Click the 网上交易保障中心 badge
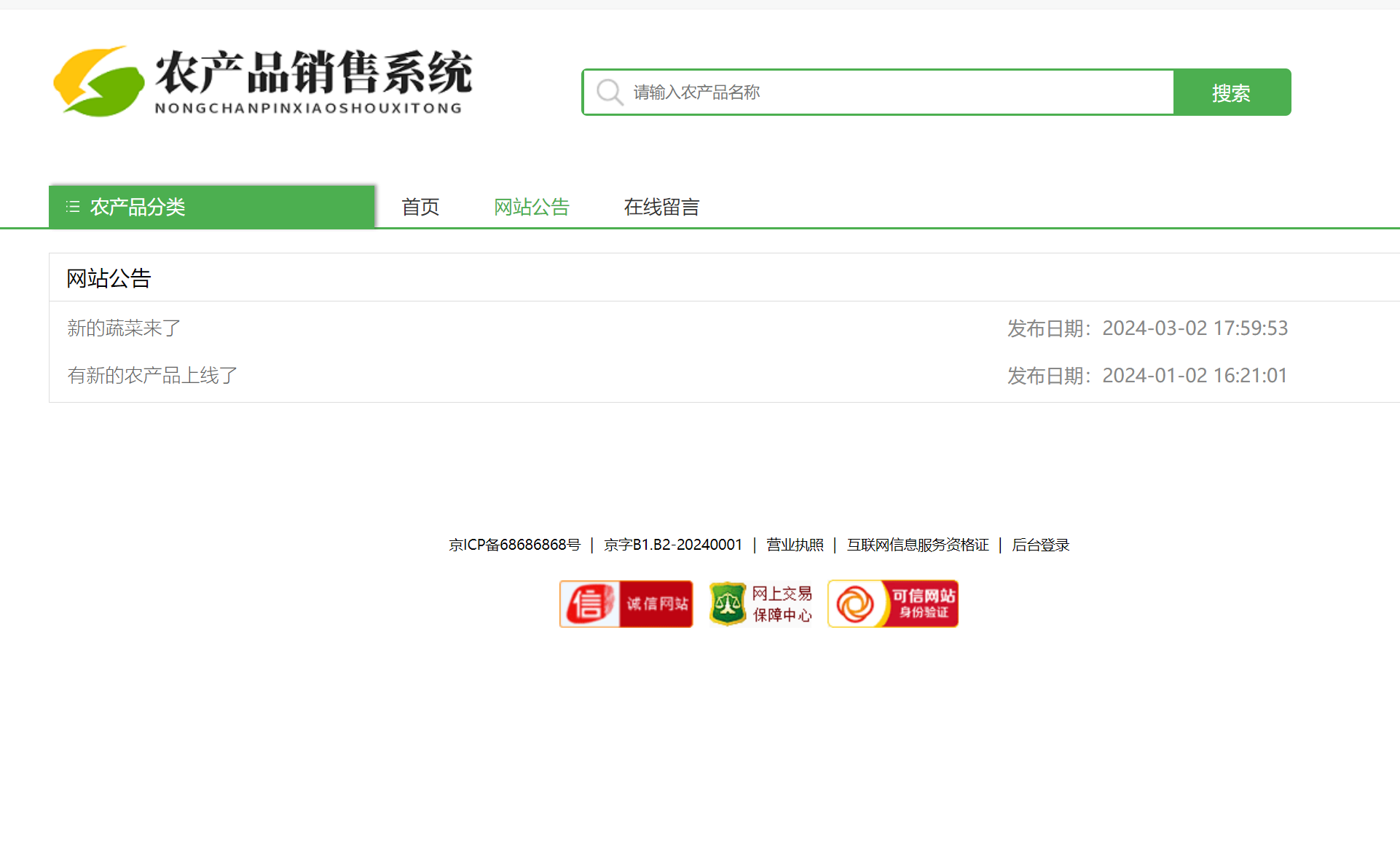The height and width of the screenshot is (844, 1400). coord(760,604)
